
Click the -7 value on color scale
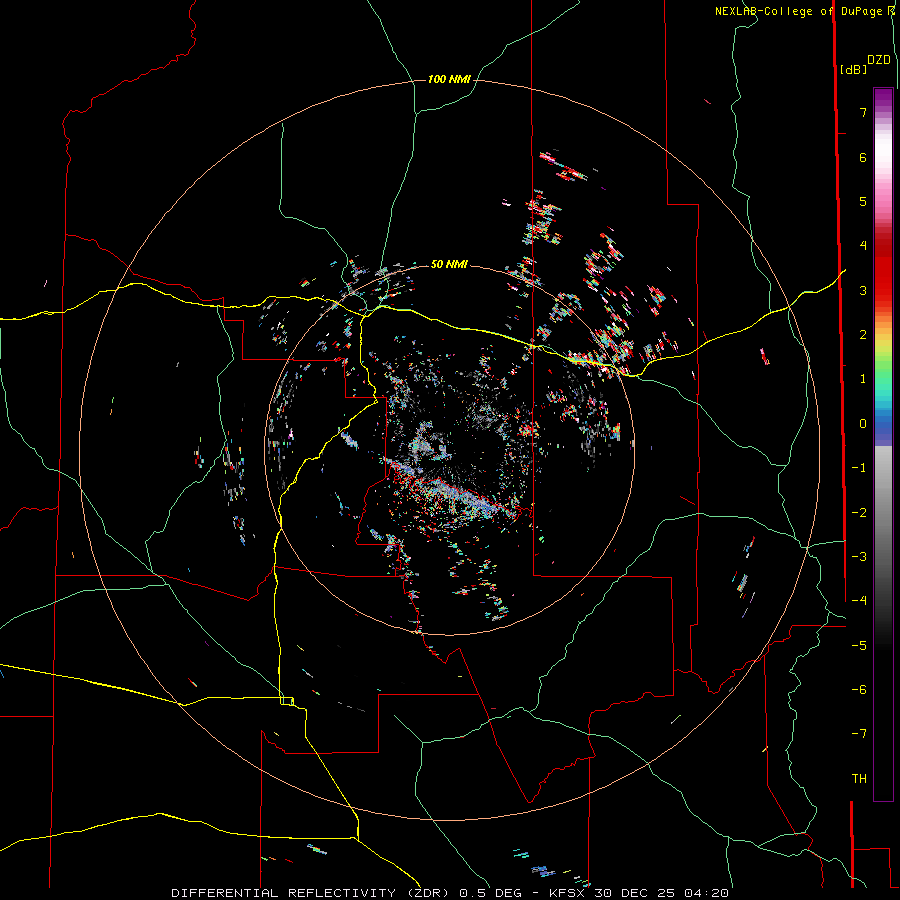coord(859,734)
